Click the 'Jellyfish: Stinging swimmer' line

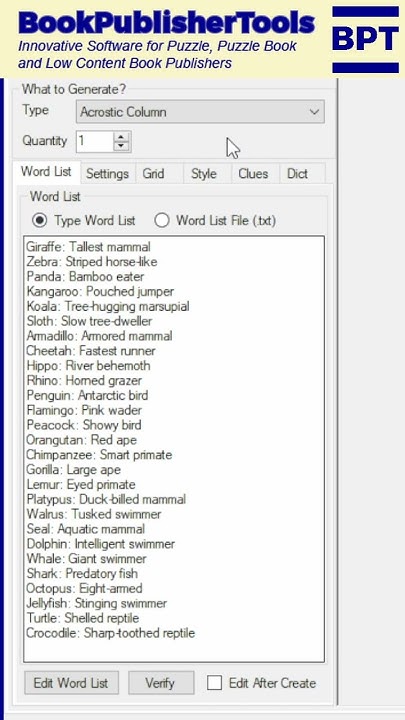pos(96,603)
